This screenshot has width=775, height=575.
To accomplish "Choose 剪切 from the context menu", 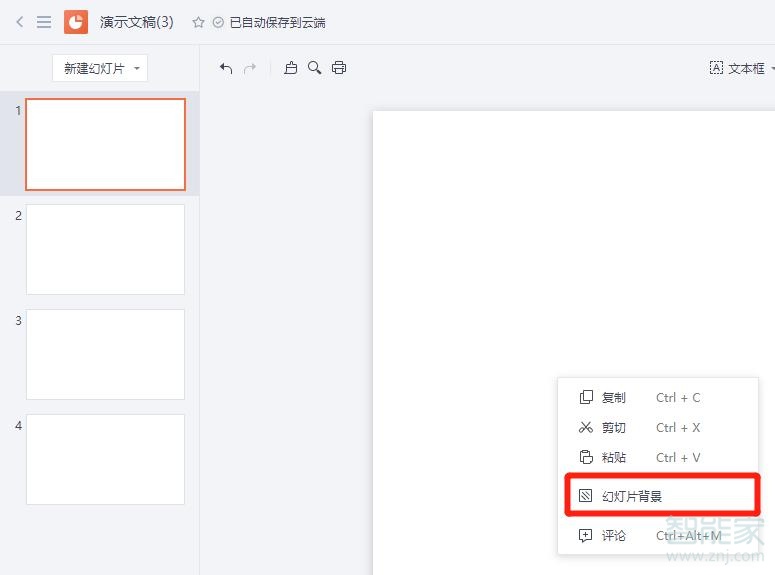I will [613, 427].
